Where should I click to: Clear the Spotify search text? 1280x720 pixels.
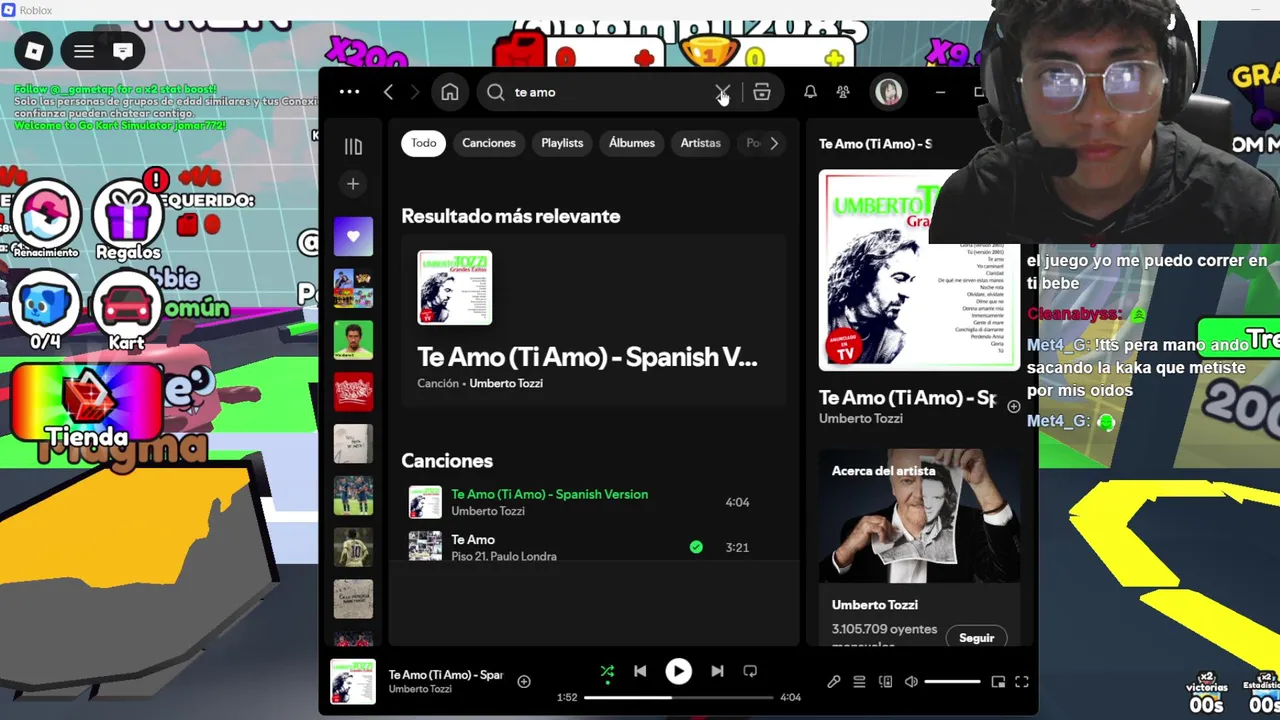click(x=722, y=92)
